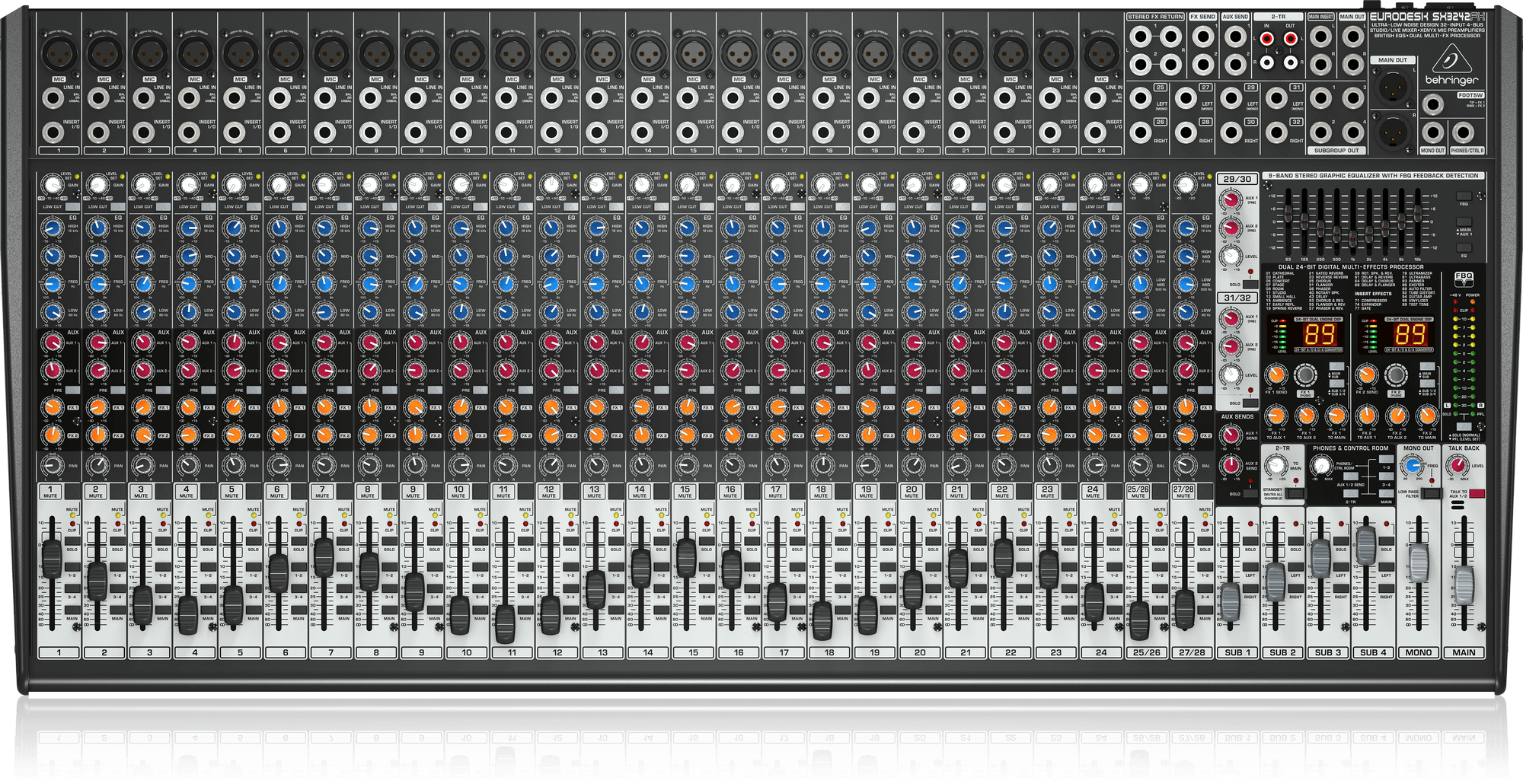Enable the graphic EQ switch
The width and height of the screenshot is (1523, 784).
(x=1463, y=247)
